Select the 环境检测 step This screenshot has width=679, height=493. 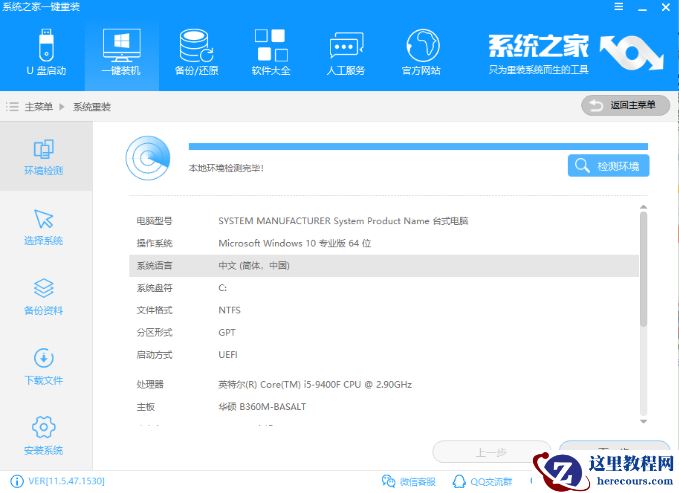44,157
